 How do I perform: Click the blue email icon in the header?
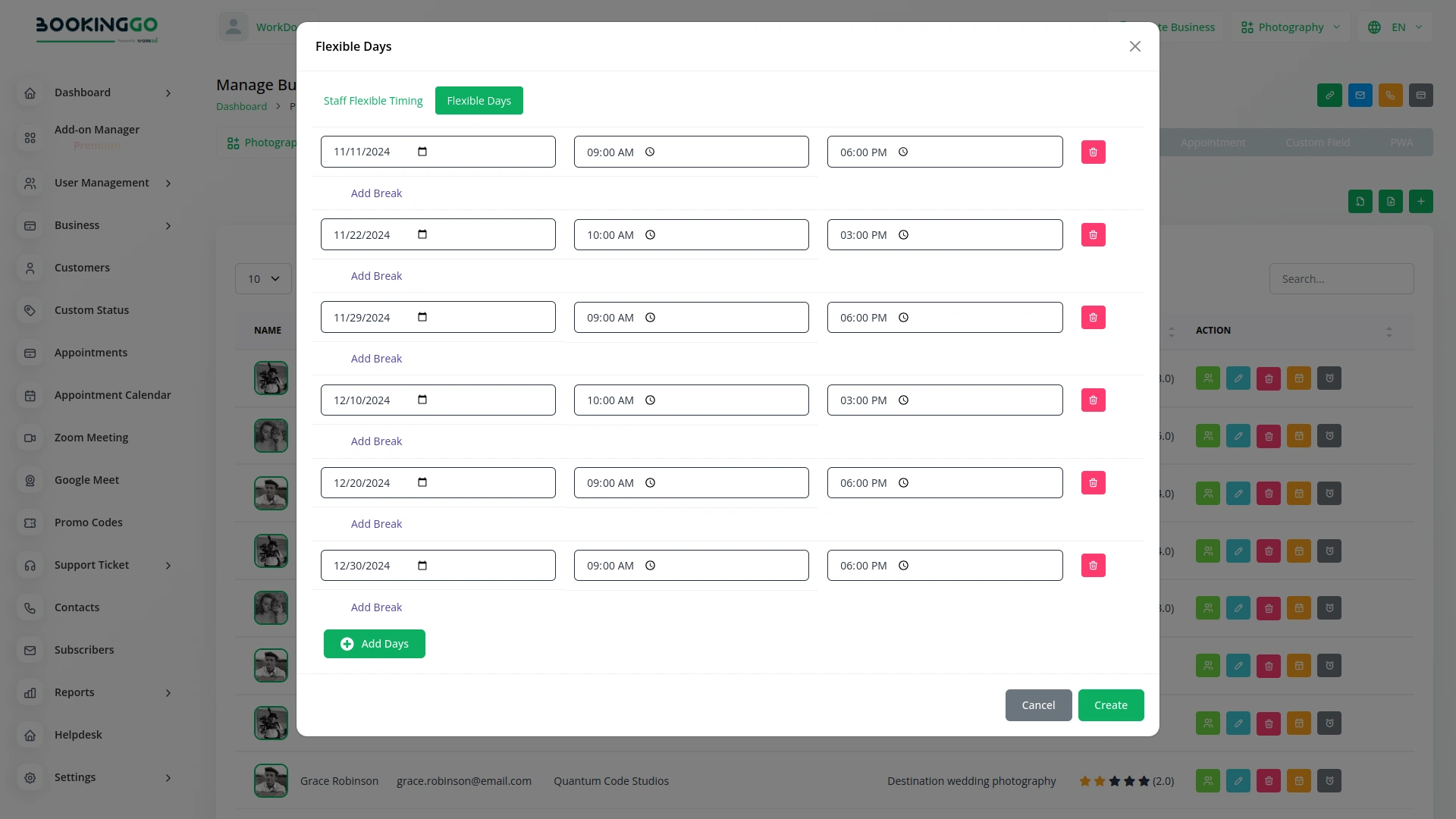(1360, 95)
